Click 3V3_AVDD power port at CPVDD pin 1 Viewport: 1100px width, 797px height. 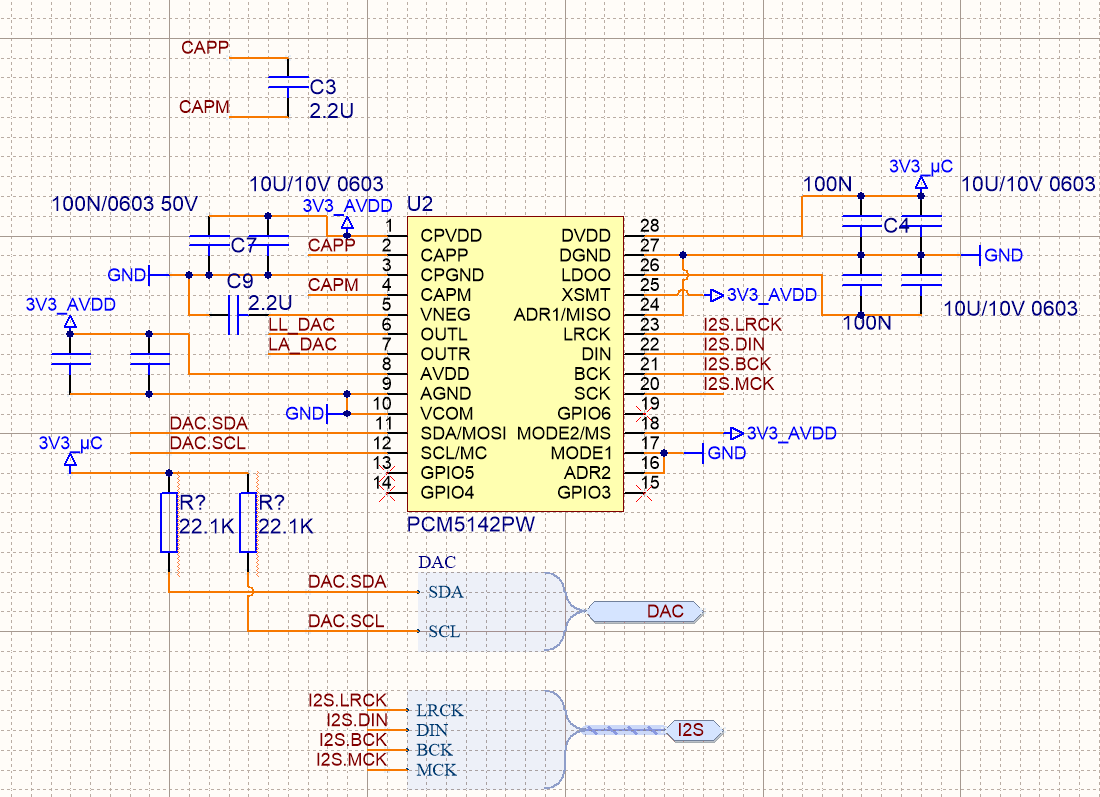[x=347, y=215]
